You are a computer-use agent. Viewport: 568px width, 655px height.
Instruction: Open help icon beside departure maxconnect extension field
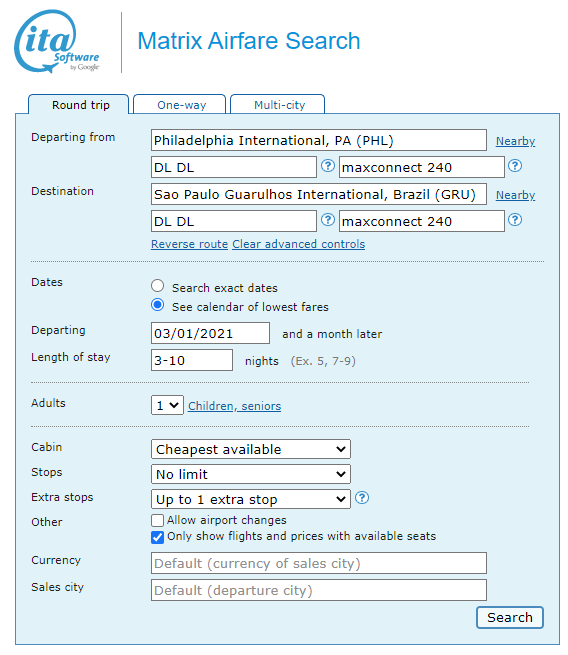pos(515,166)
